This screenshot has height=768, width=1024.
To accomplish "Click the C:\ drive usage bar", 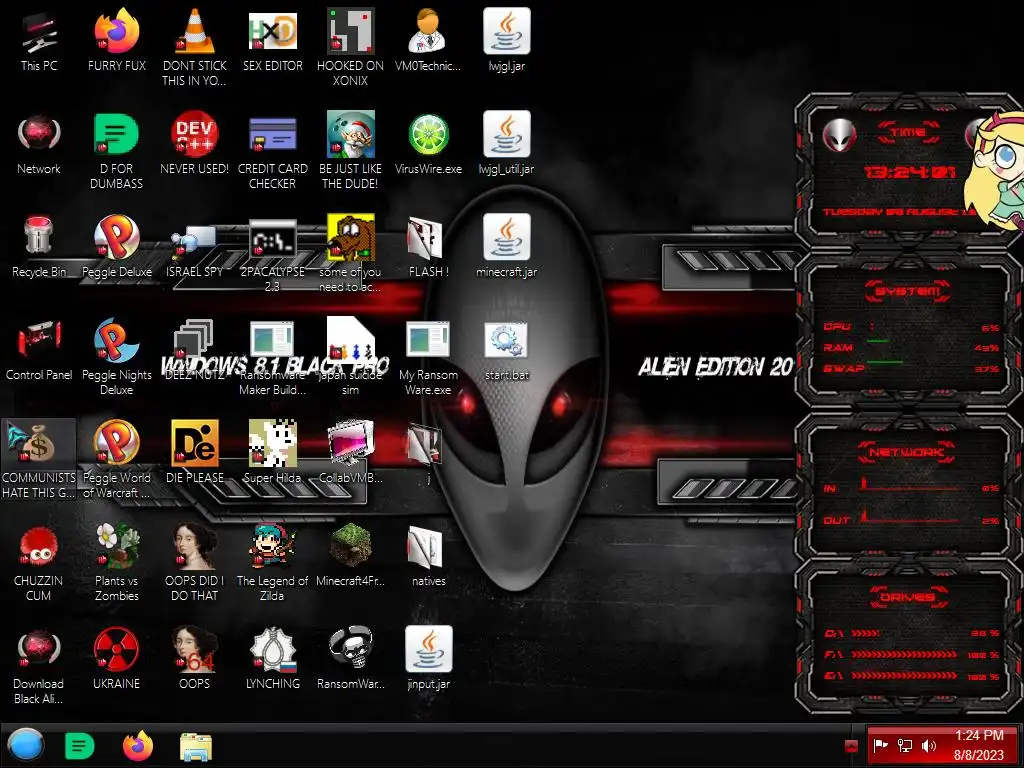I will click(x=865, y=633).
